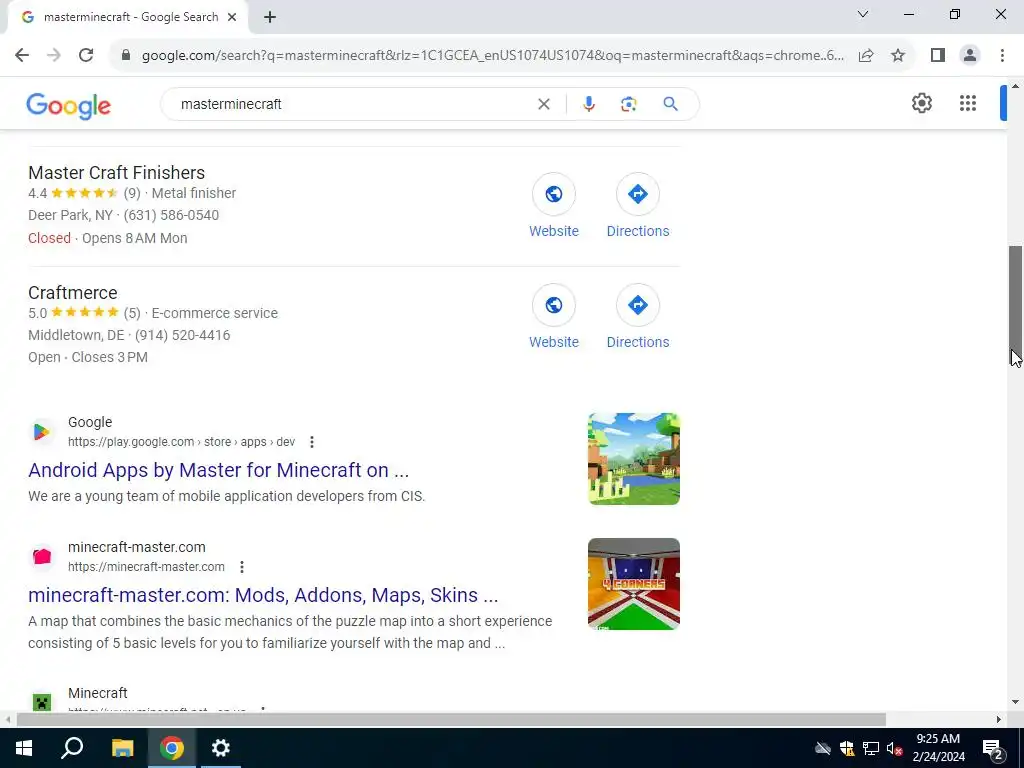Screen dimensions: 1024x768
Task: Open minecraft-master.com Mods, Addons link
Action: tap(263, 595)
